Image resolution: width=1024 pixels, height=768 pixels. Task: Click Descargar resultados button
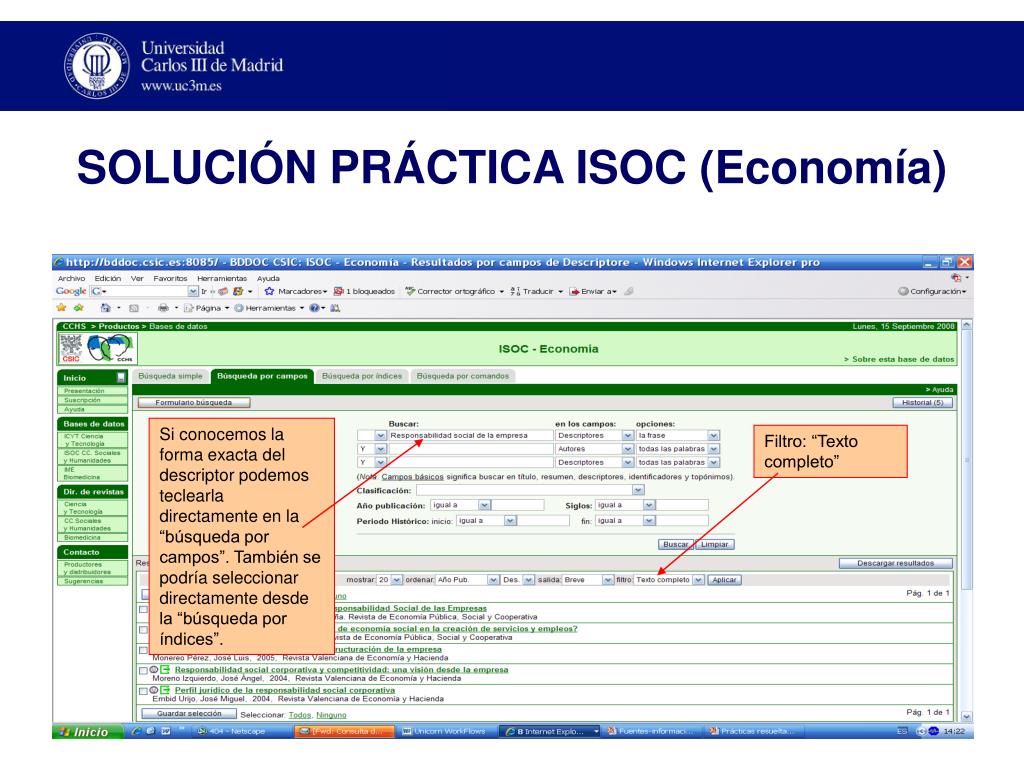(x=895, y=563)
